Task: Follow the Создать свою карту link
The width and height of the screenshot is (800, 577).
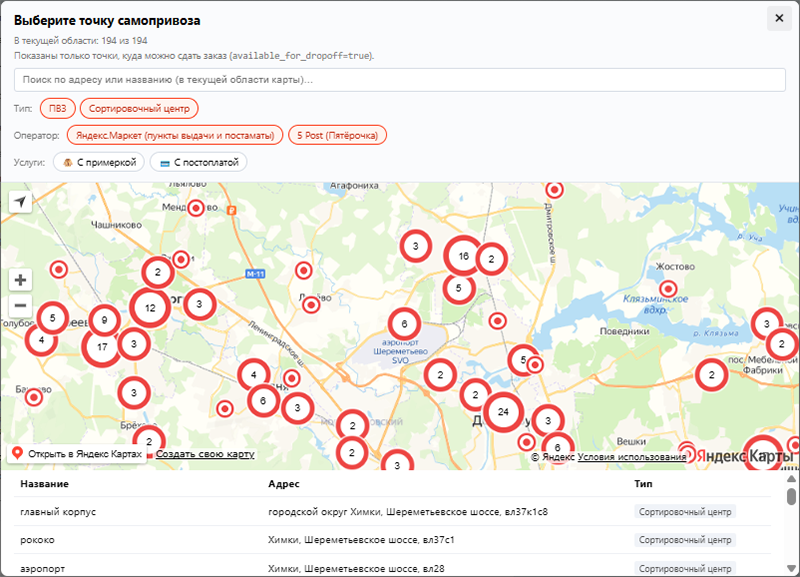Action: click(205, 454)
